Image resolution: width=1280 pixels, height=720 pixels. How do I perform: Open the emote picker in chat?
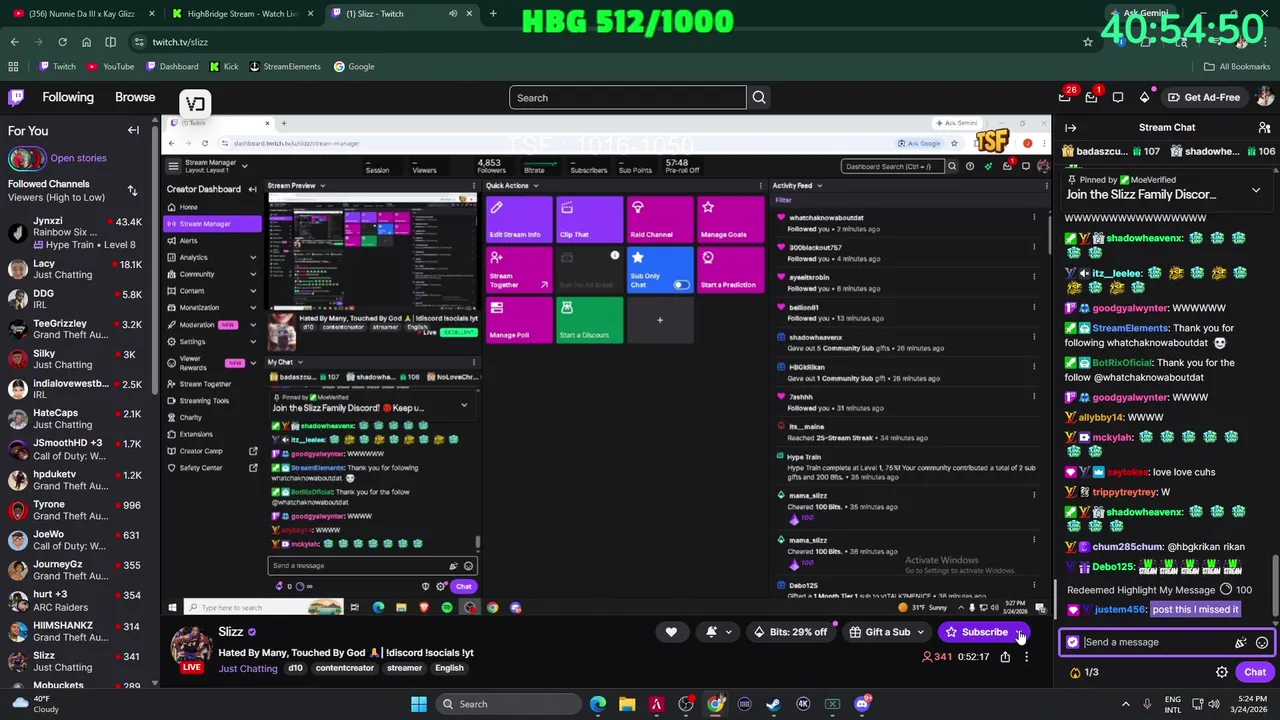point(1262,643)
